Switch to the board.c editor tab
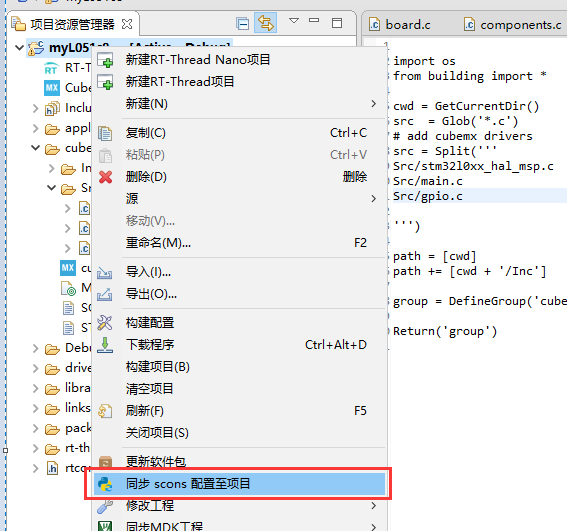 400,25
